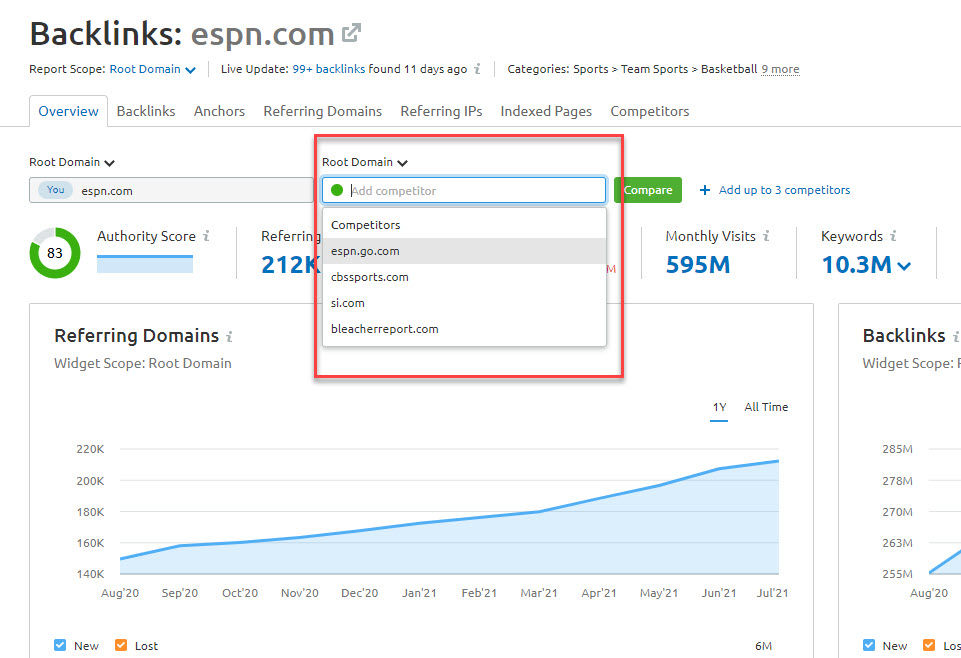The height and width of the screenshot is (658, 961).
Task: Toggle the New checkbox in Referring Domains chart
Action: point(60,645)
